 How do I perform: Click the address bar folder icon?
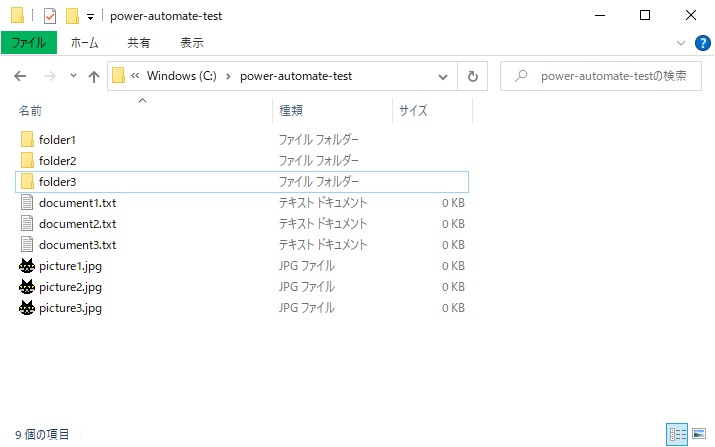[x=119, y=76]
